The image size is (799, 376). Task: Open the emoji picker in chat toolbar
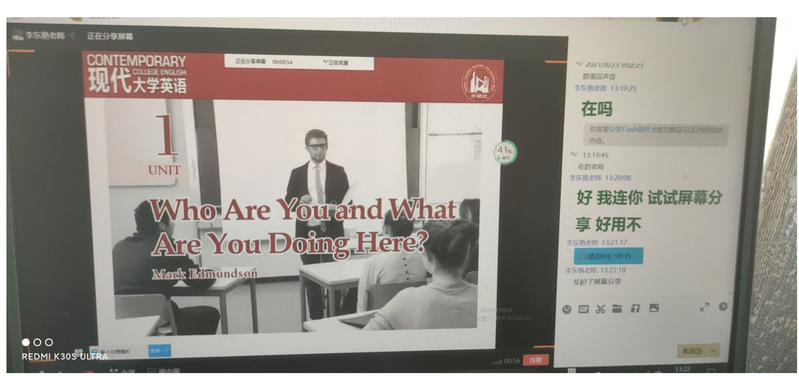[566, 309]
